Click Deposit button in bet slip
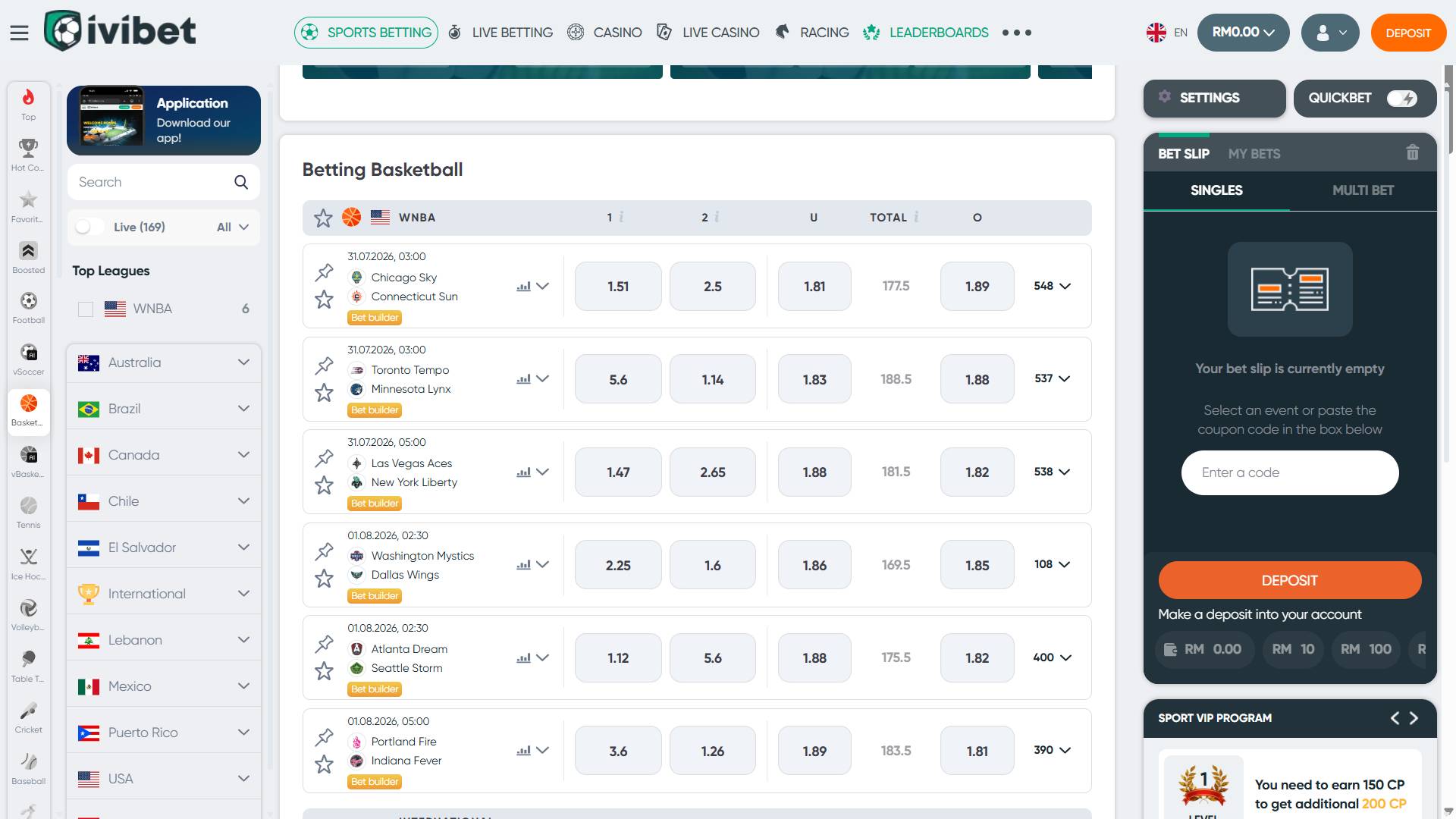This screenshot has width=1456, height=819. [x=1290, y=580]
